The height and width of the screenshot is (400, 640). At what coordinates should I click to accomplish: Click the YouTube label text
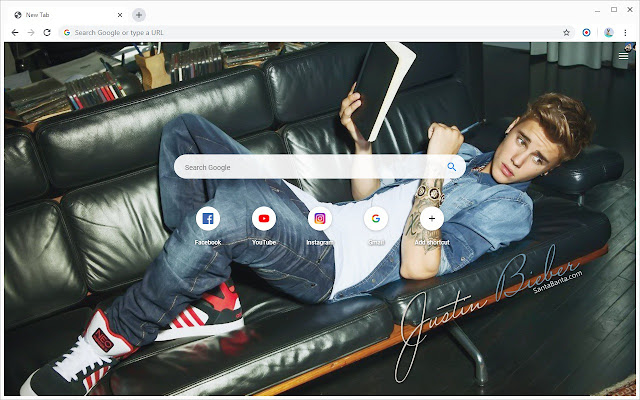click(x=264, y=242)
